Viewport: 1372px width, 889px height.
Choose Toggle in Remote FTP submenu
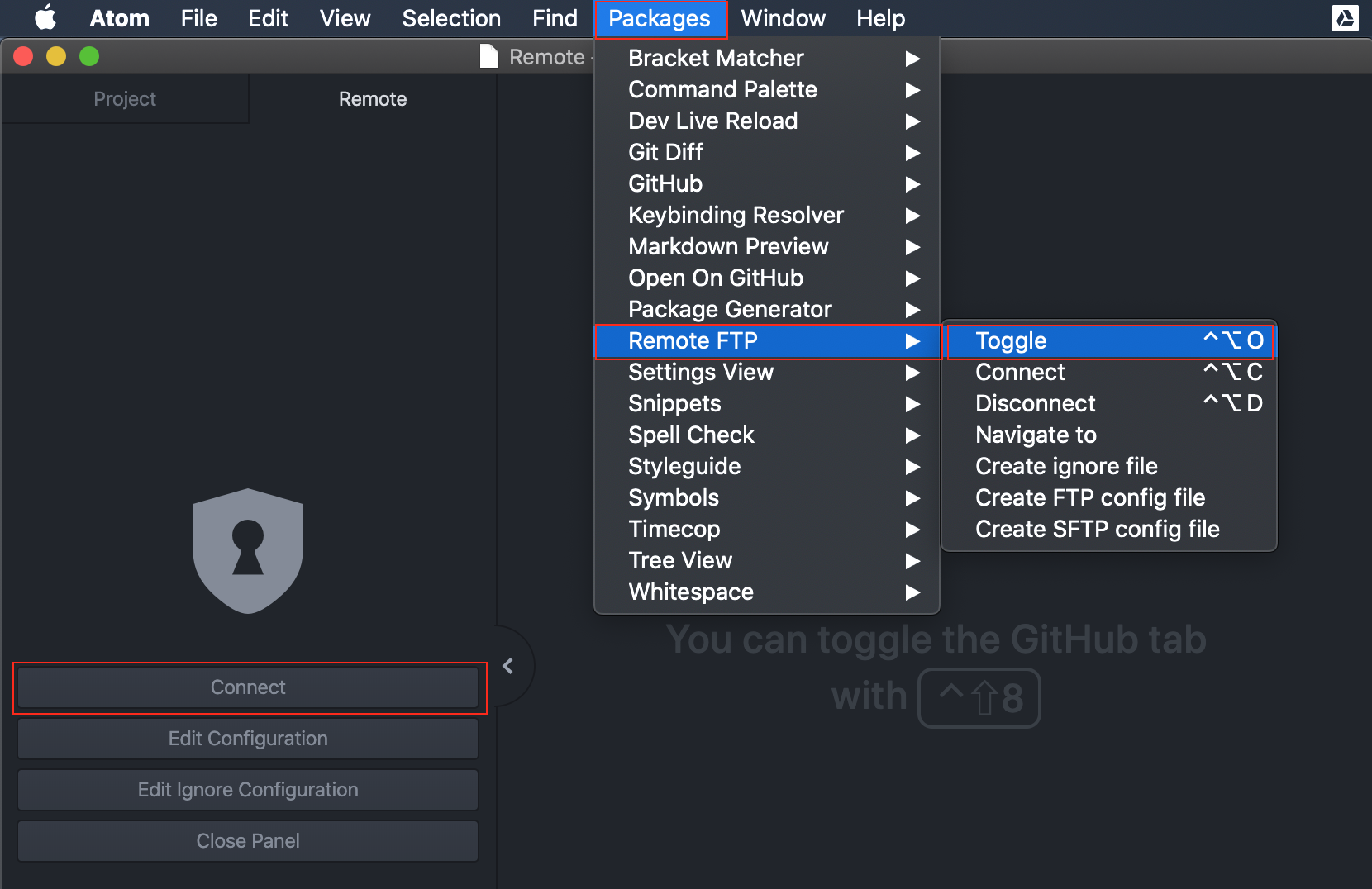(x=1109, y=340)
